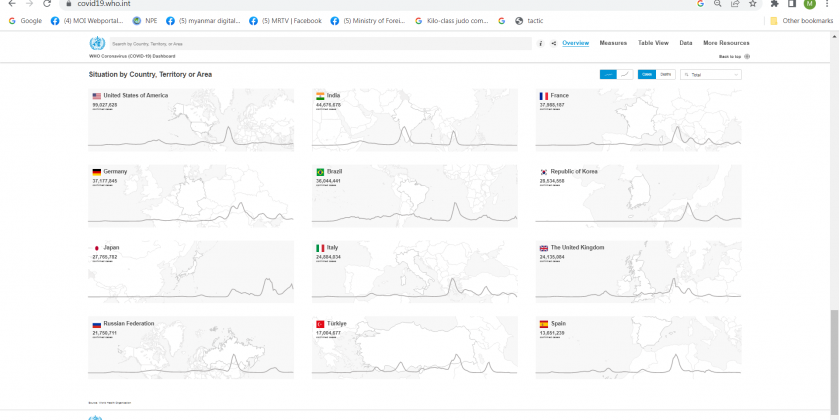
Task: Expand the Total dropdown
Action: pyautogui.click(x=711, y=74)
